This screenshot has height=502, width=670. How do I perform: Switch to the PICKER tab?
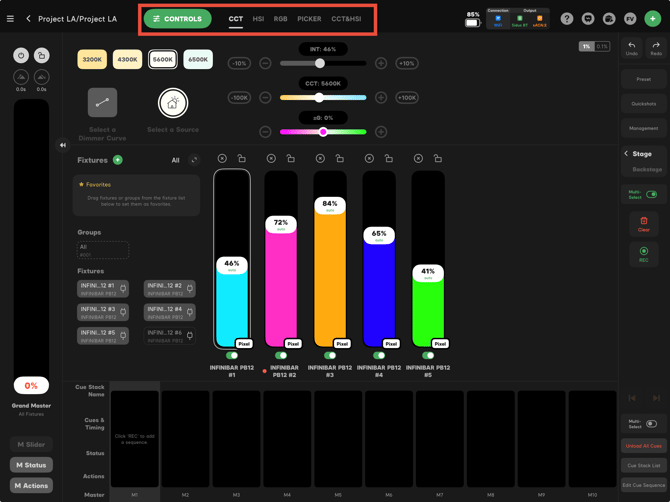click(309, 19)
